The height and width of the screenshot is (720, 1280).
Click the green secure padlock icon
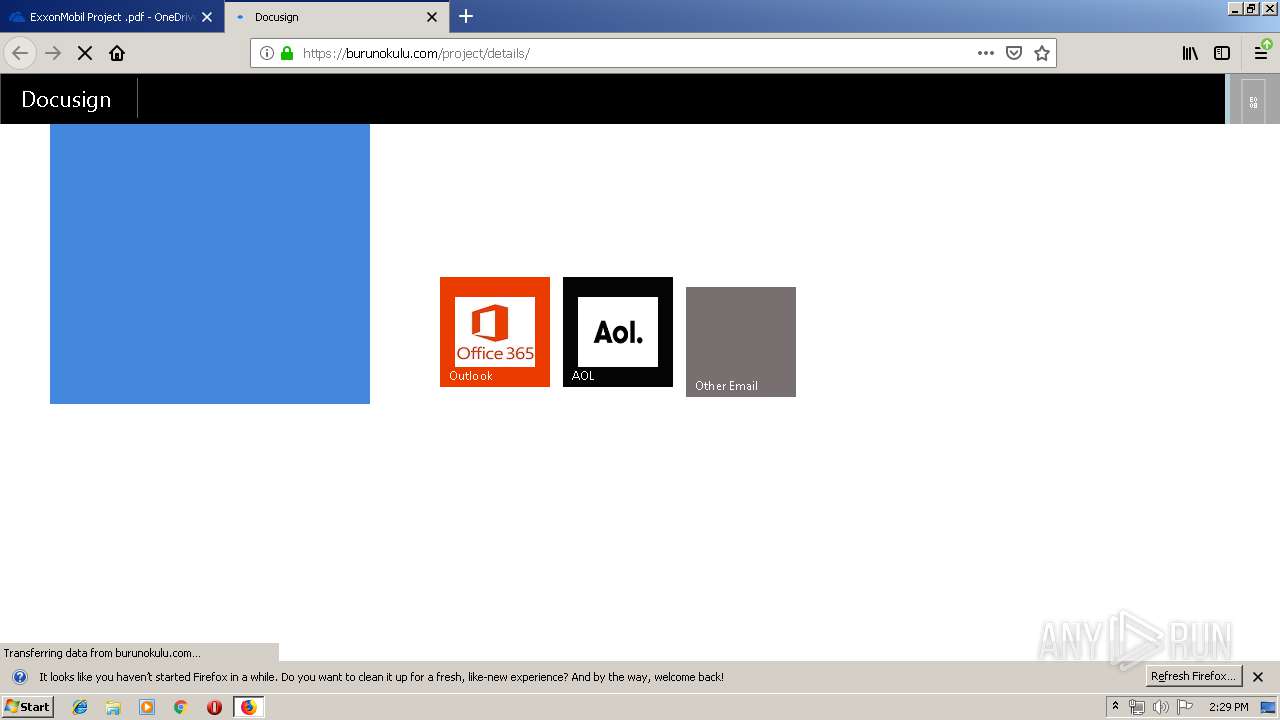(287, 53)
